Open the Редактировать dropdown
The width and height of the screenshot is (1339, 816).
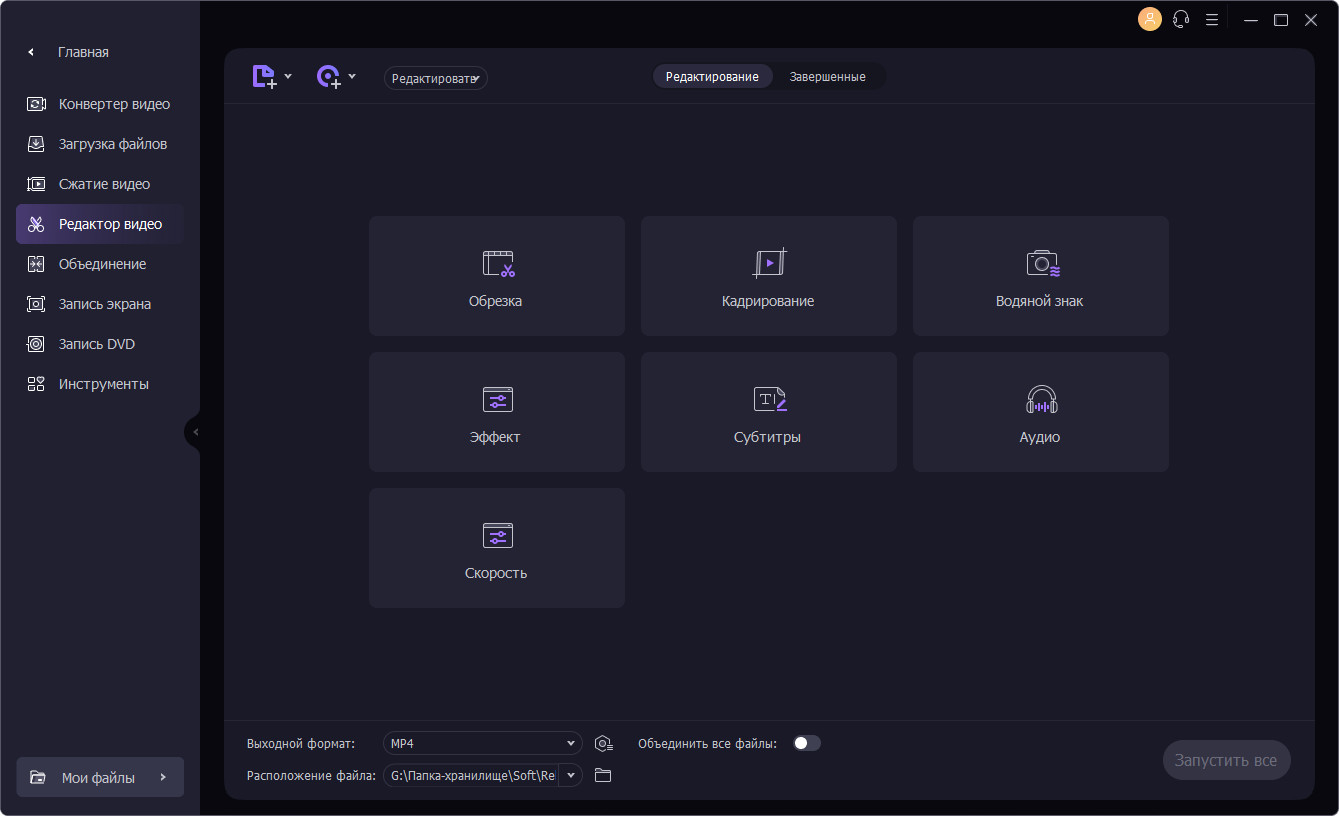point(436,78)
